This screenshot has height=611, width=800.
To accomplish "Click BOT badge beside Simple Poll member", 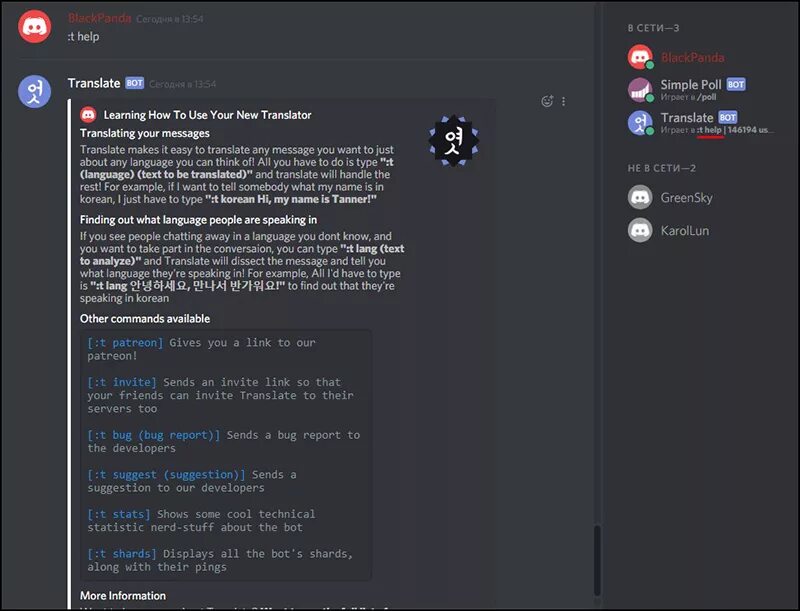I will point(736,84).
